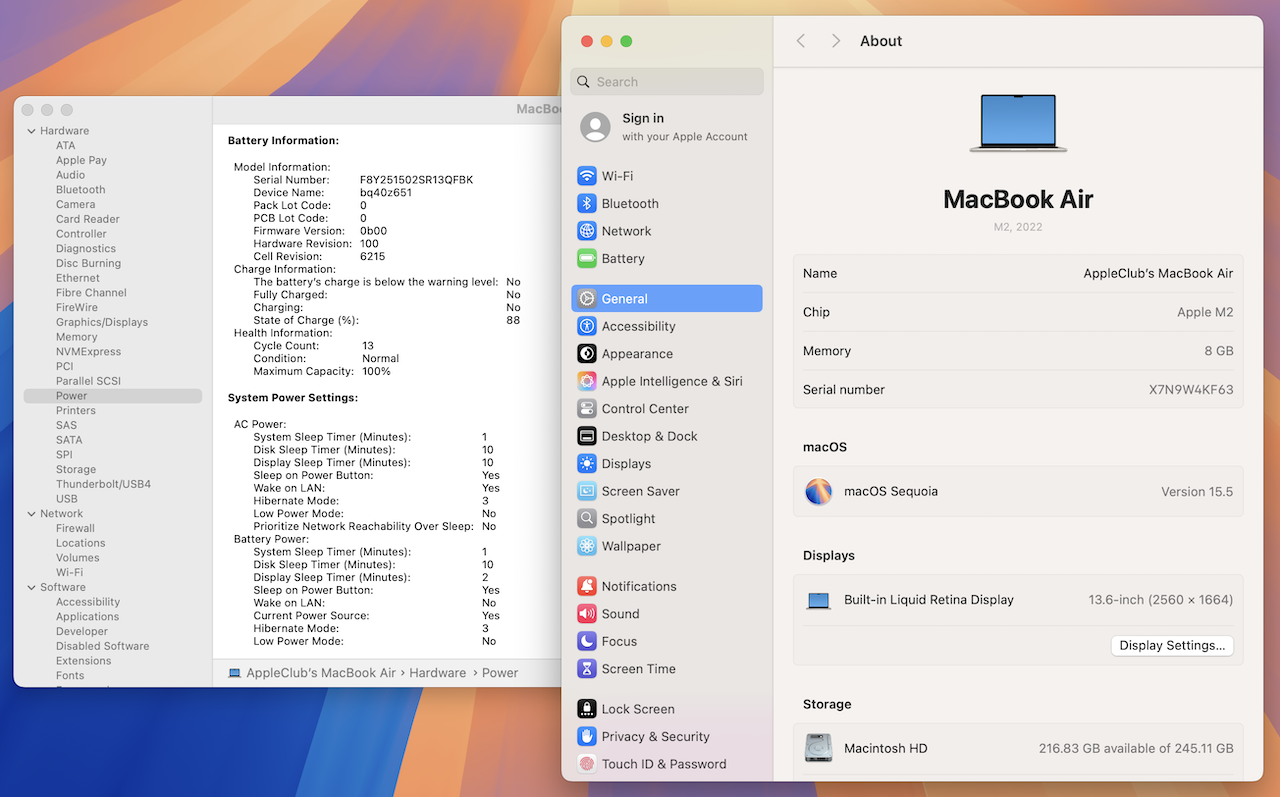The width and height of the screenshot is (1280, 797).
Task: Click the Version 15.5 text
Action: (1197, 491)
